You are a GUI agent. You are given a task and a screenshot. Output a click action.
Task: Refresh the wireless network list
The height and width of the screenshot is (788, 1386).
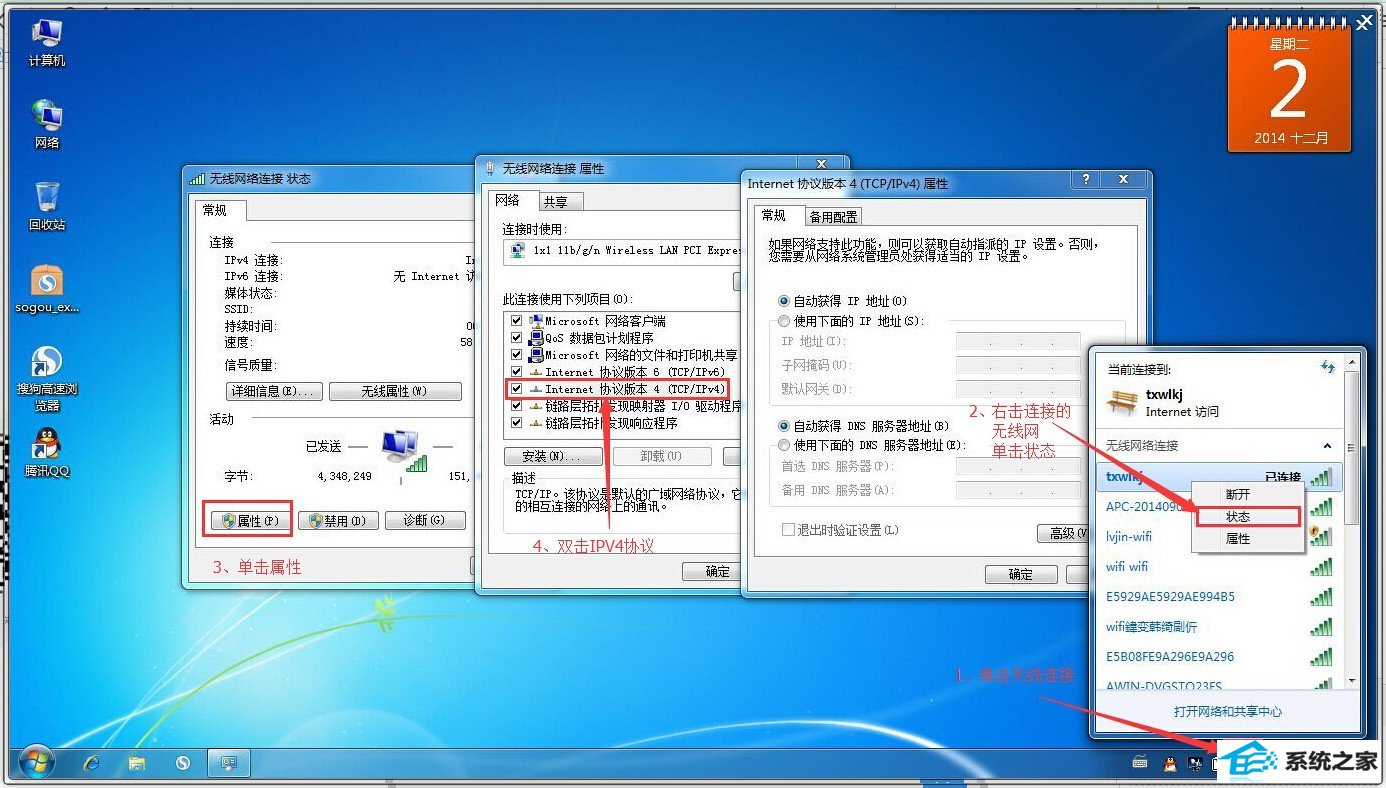(x=1328, y=368)
